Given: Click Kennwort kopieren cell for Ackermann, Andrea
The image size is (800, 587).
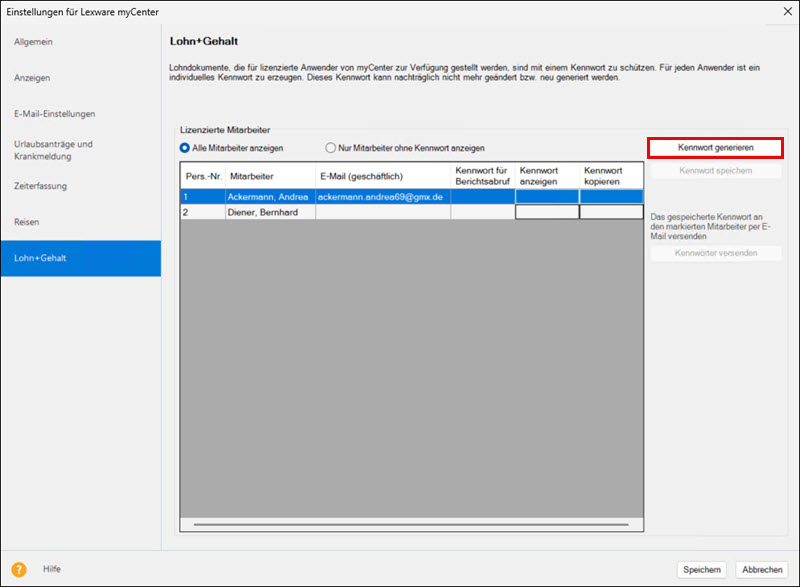Looking at the screenshot, I should 611,197.
